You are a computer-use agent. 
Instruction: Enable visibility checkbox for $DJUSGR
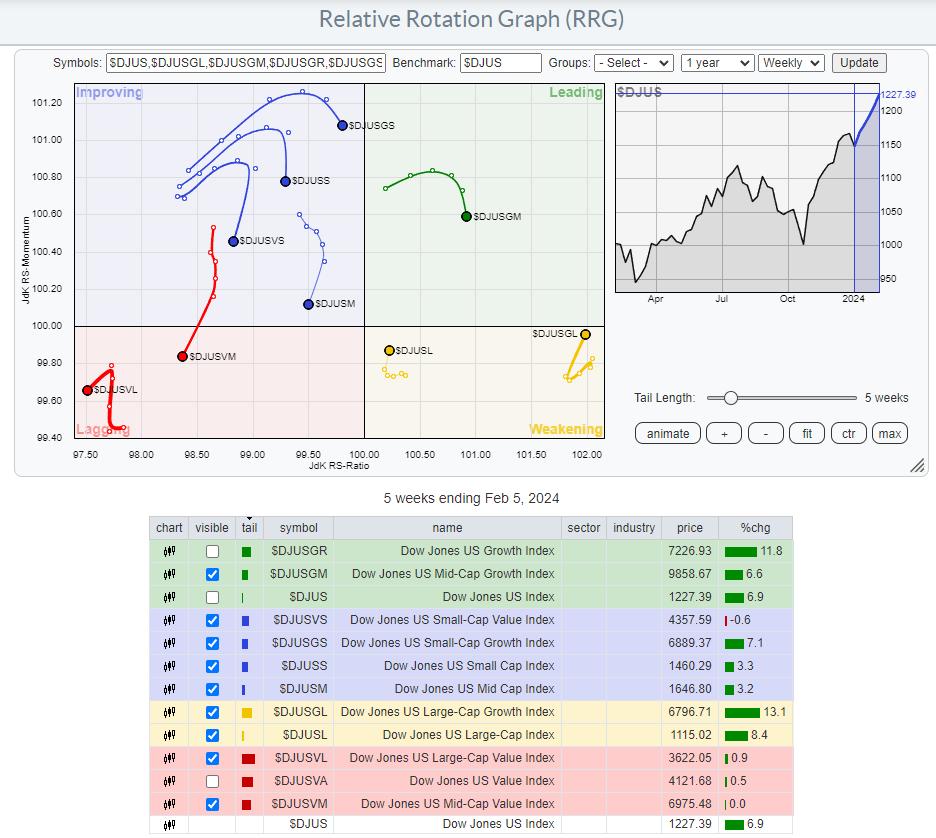pyautogui.click(x=212, y=551)
